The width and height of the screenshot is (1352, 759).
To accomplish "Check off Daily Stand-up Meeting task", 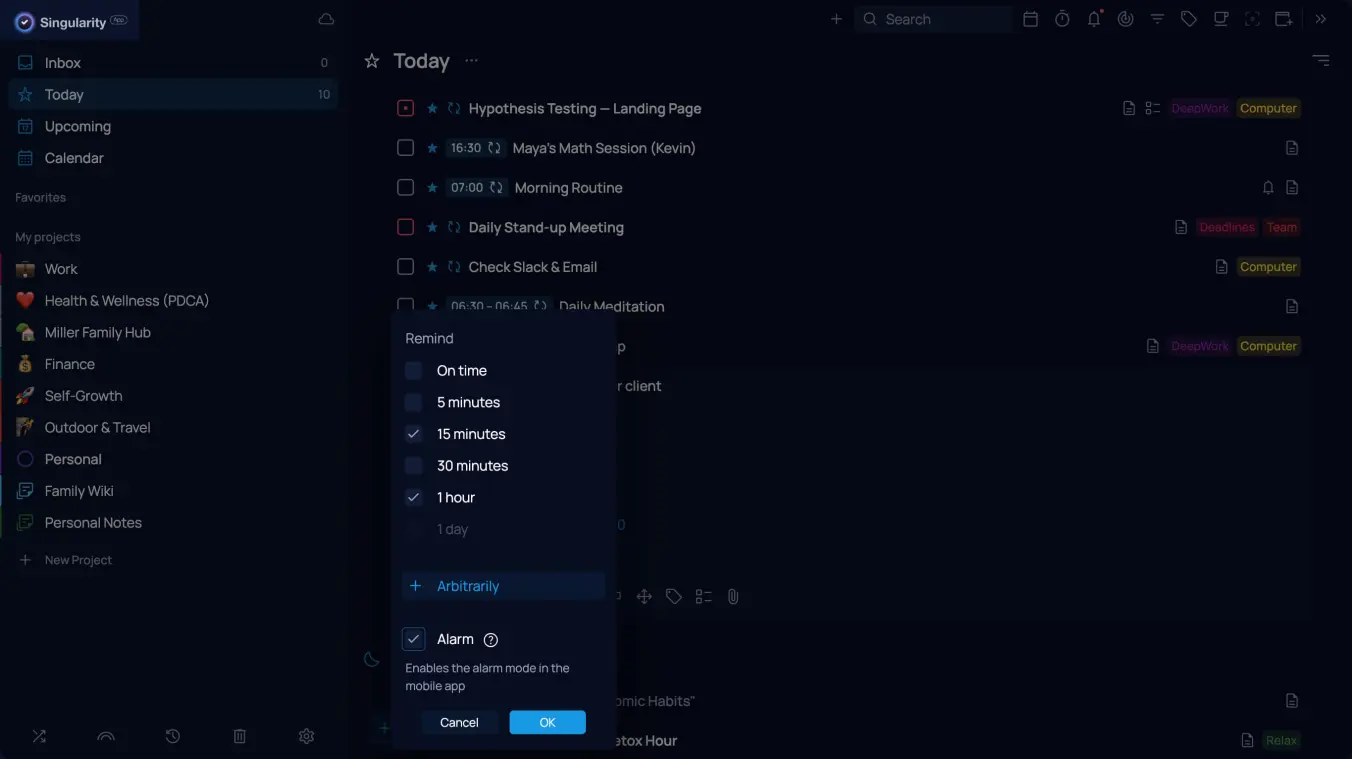I will tap(405, 227).
